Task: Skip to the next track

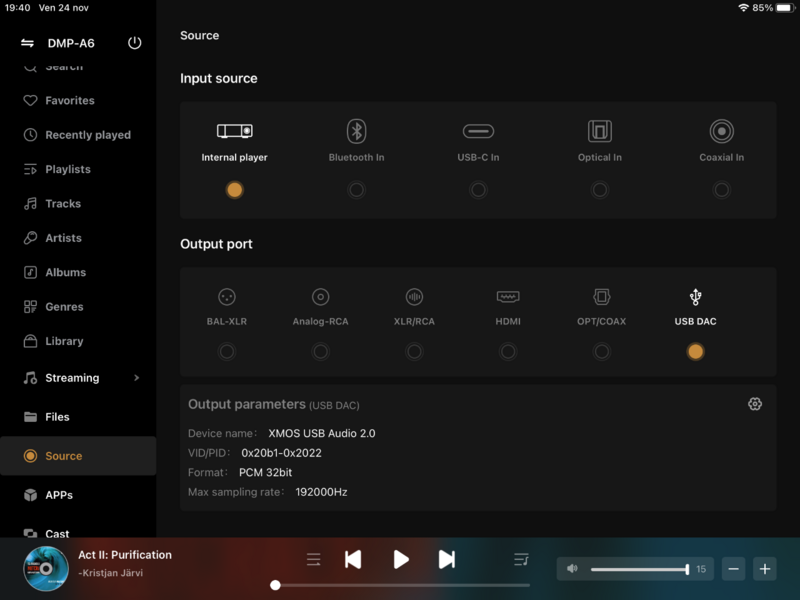Action: pyautogui.click(x=447, y=560)
